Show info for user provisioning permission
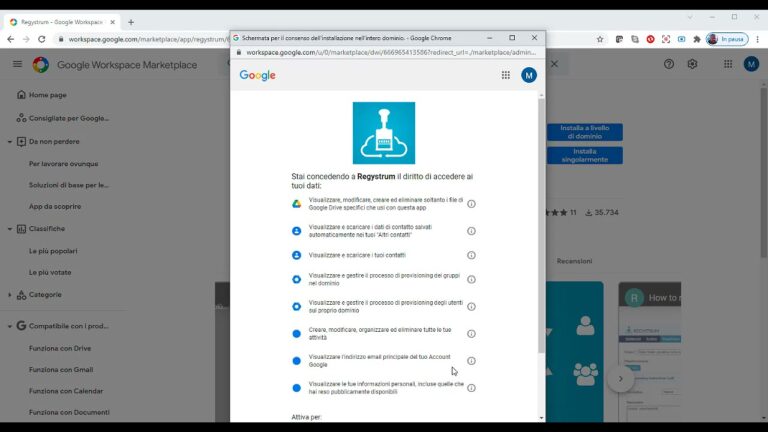 [471, 307]
